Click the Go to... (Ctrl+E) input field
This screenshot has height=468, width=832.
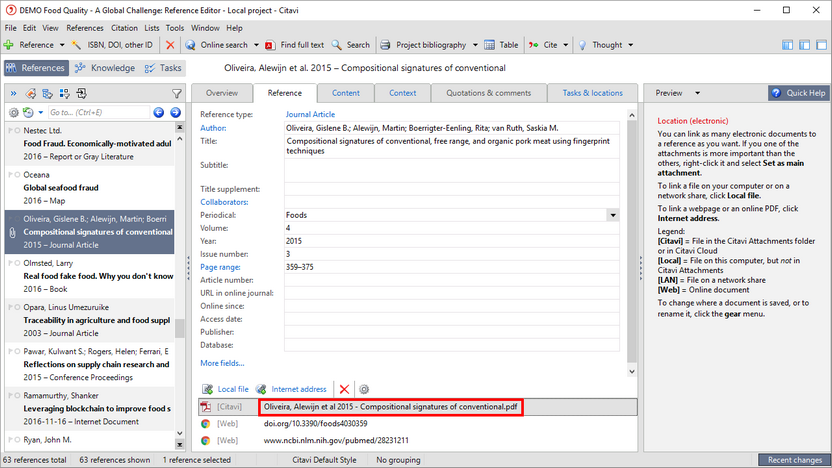pyautogui.click(x=99, y=112)
